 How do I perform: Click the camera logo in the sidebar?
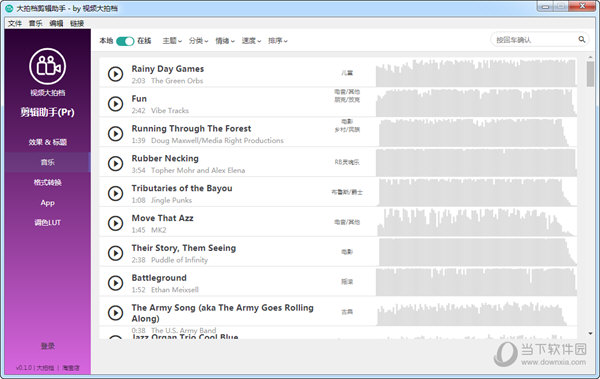(47, 67)
